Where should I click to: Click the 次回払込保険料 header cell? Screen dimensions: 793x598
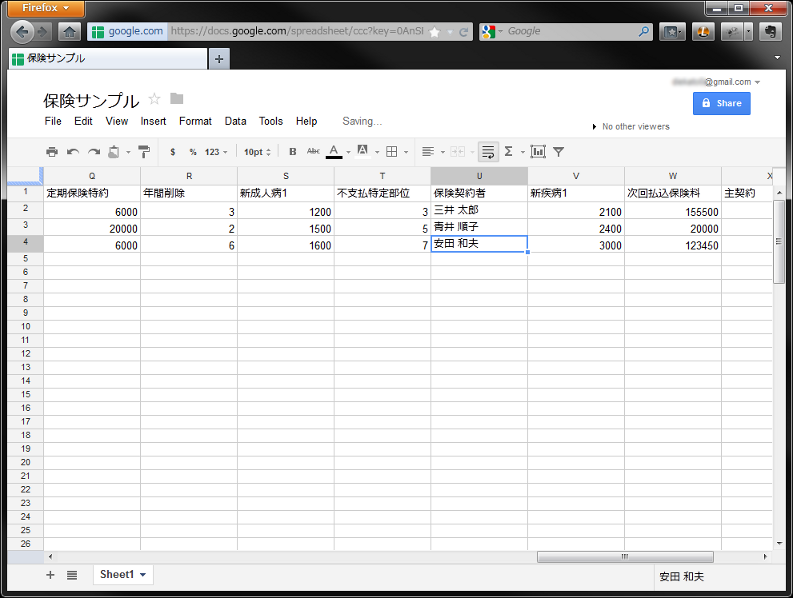[x=673, y=193]
